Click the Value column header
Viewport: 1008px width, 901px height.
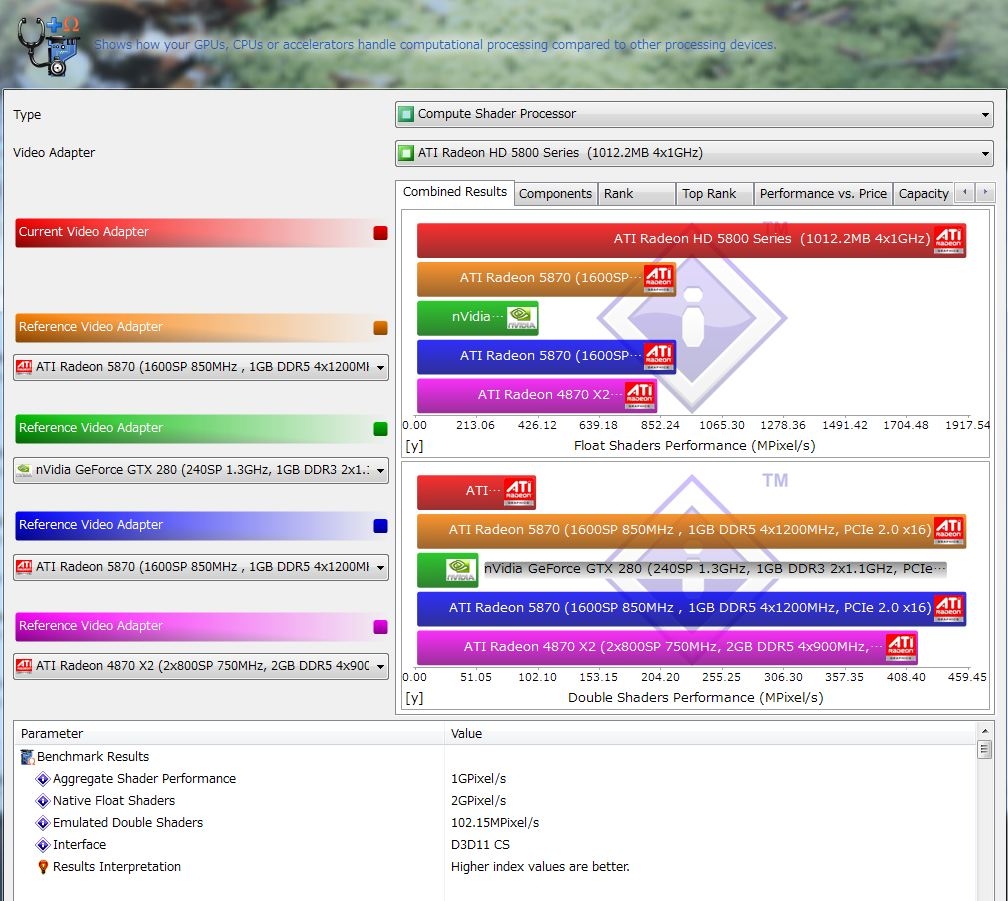click(x=710, y=733)
